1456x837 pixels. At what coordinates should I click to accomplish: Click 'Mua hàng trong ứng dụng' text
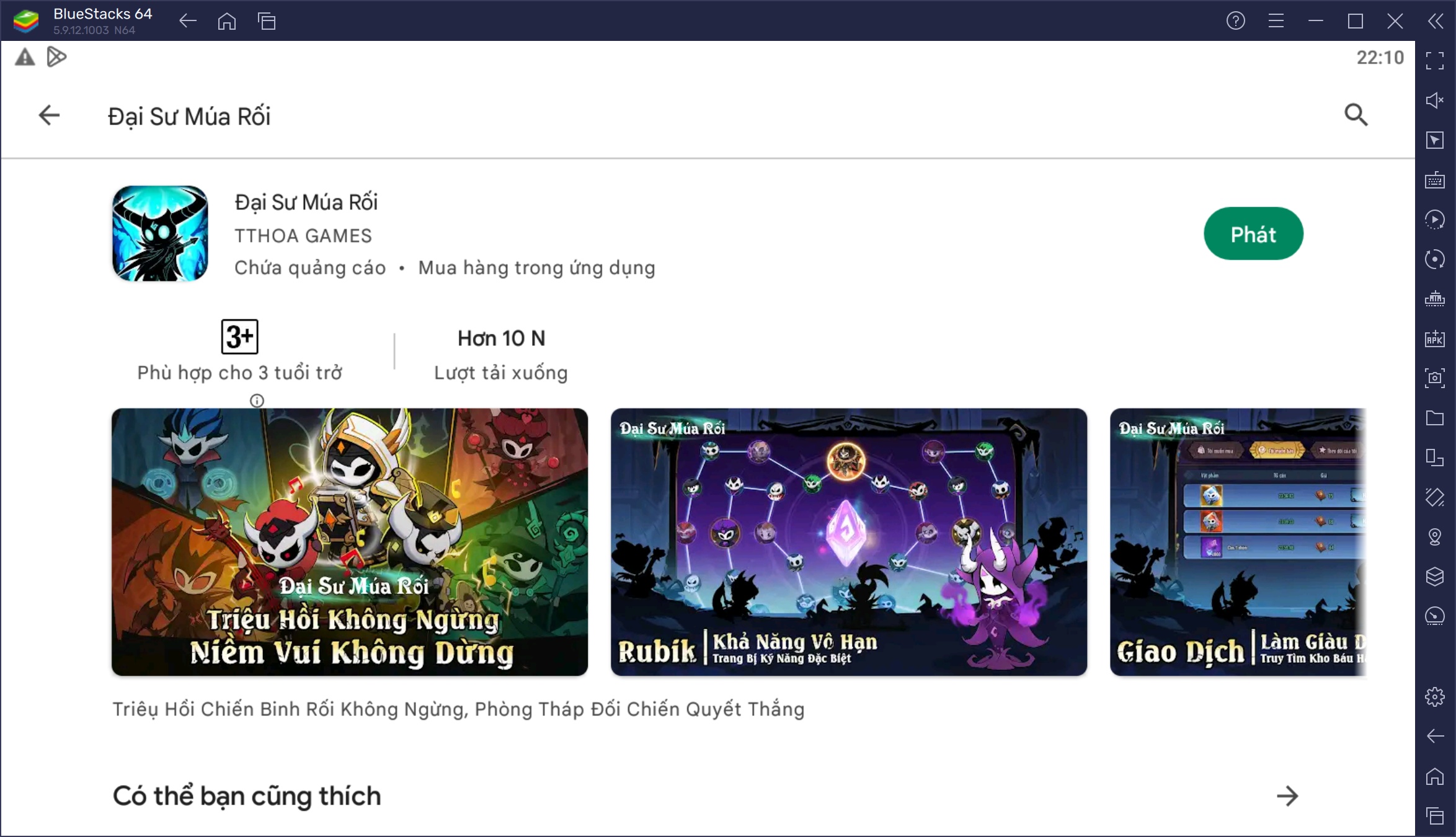[536, 268]
